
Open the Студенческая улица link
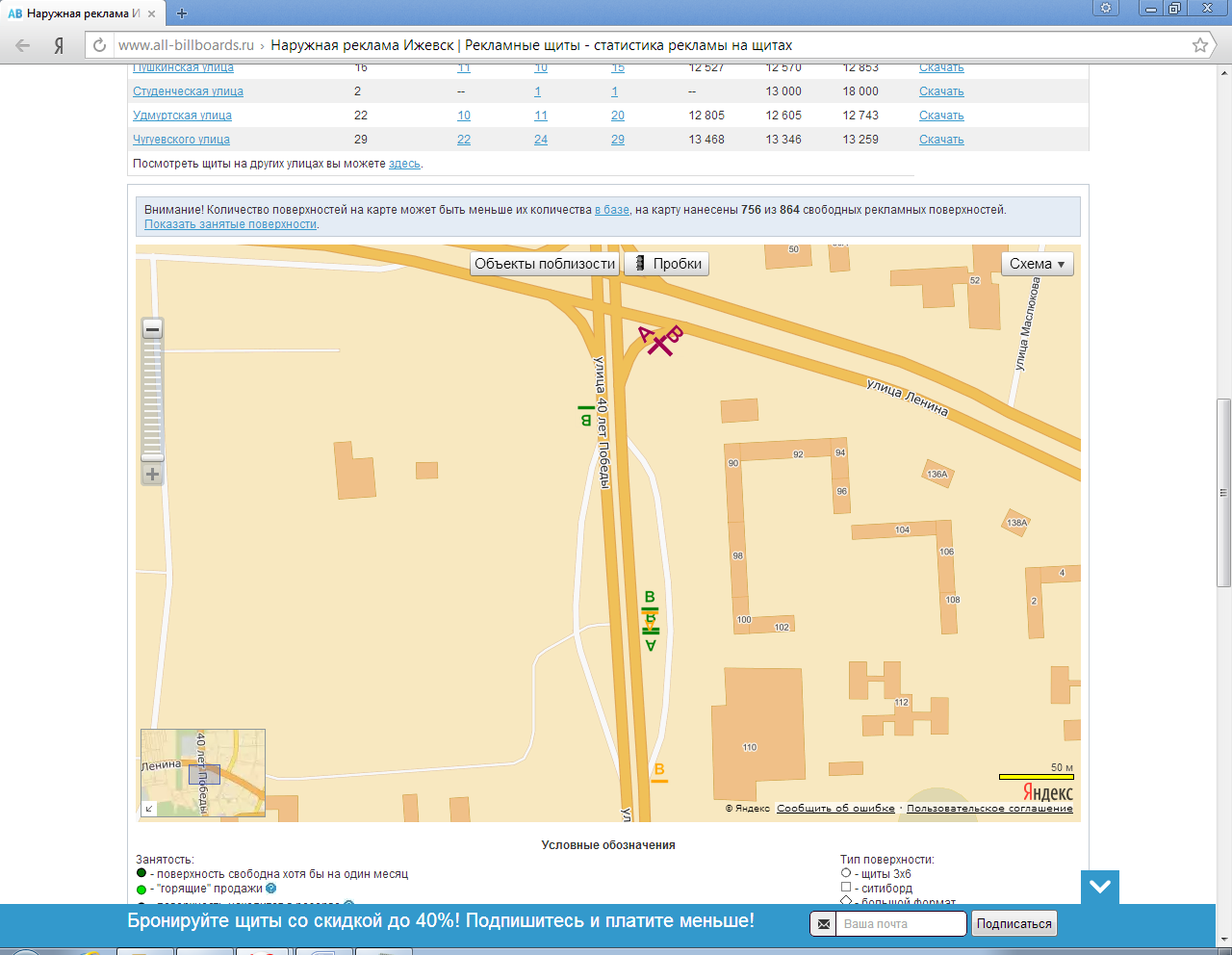coord(188,91)
